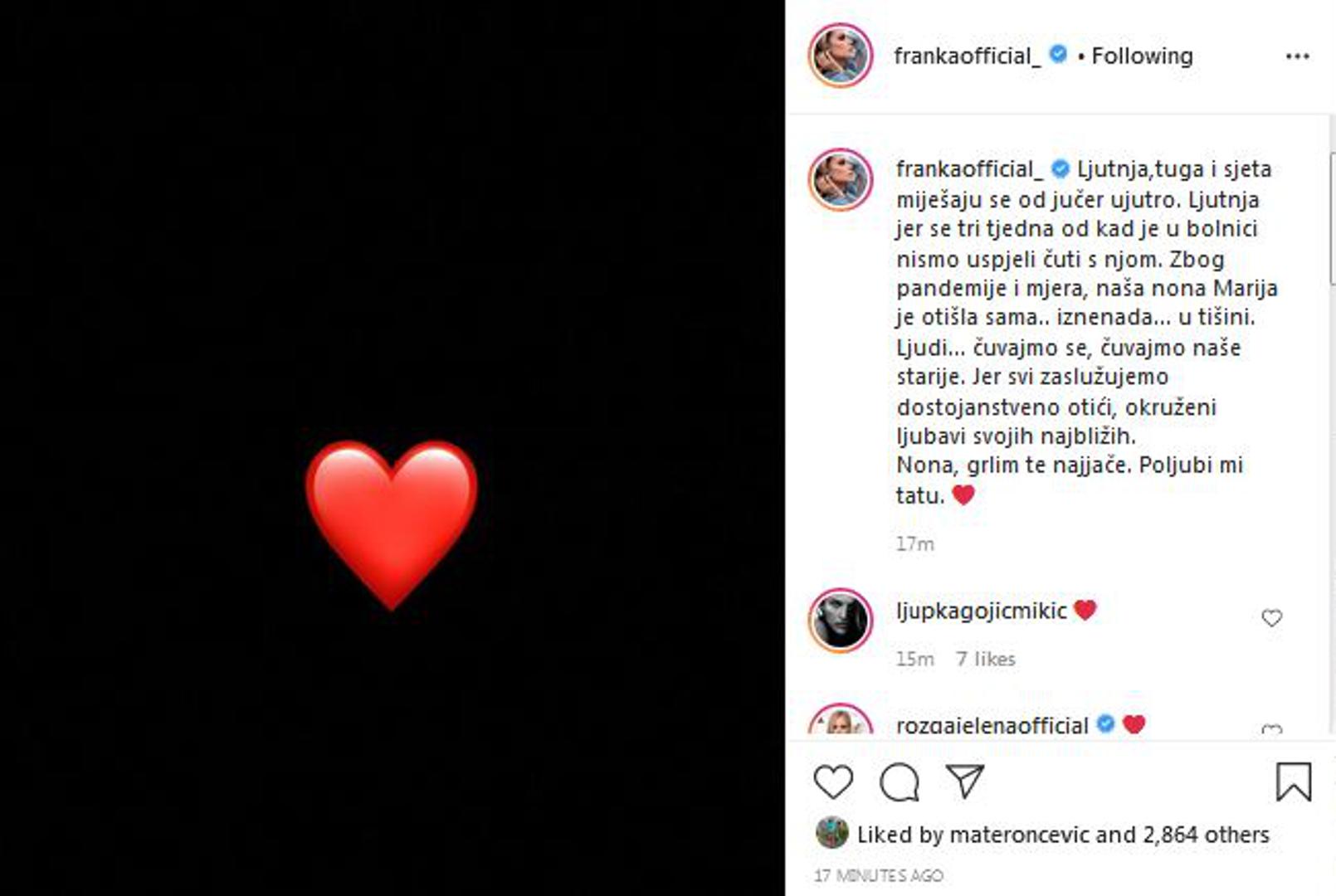Image resolution: width=1336 pixels, height=896 pixels.
Task: Save the post with bookmark icon
Action: pos(1293,782)
